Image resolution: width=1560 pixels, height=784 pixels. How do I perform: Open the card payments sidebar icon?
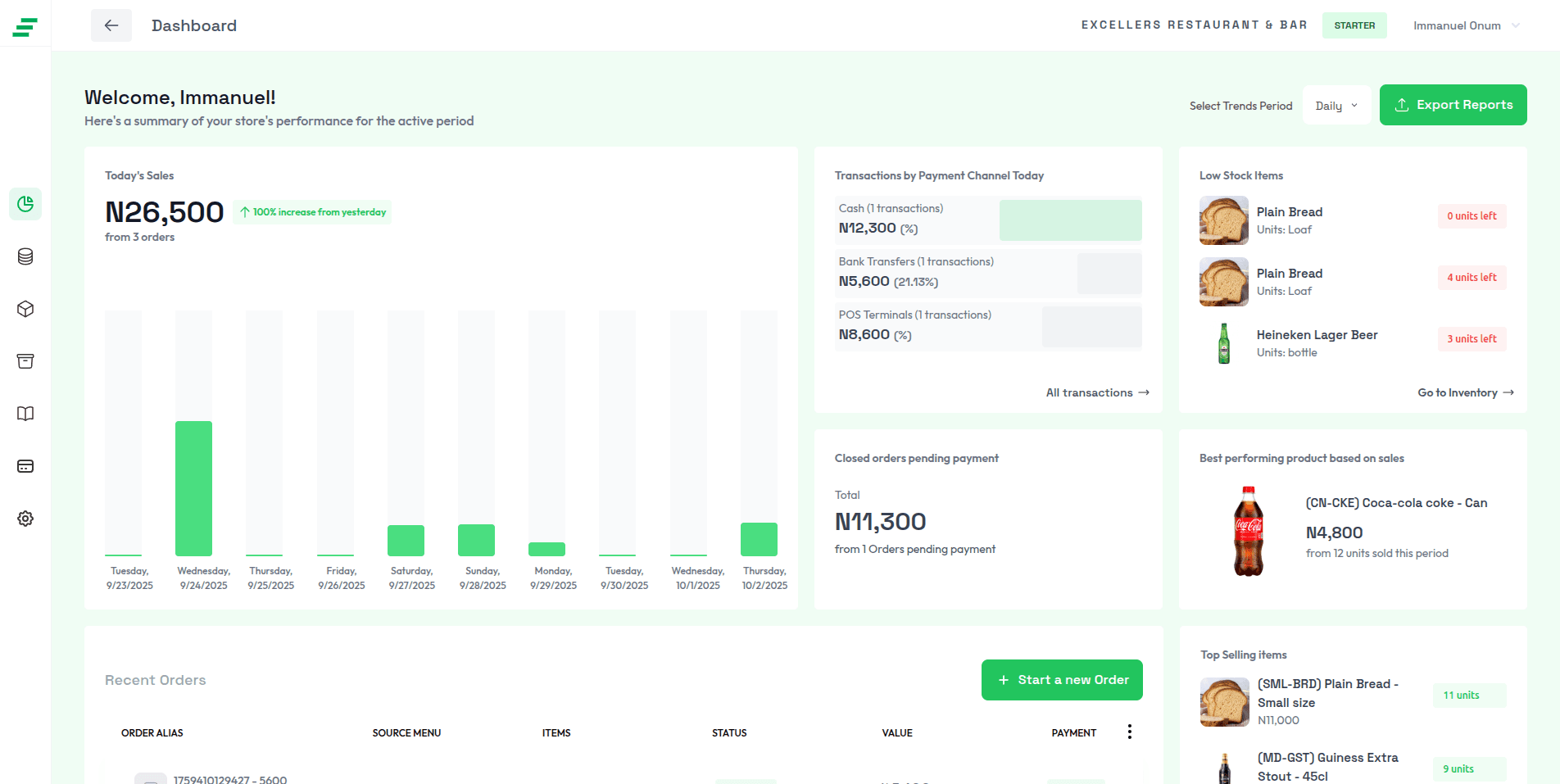click(x=25, y=466)
